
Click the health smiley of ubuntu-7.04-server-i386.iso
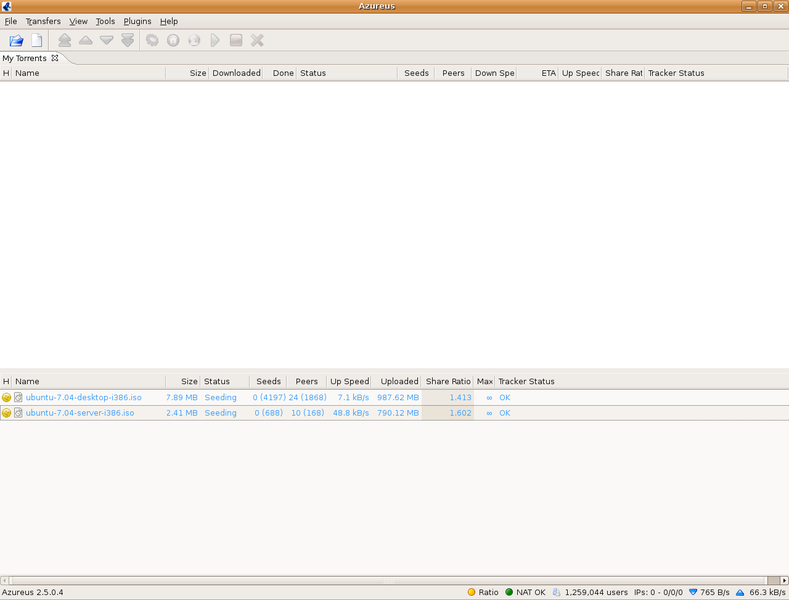click(7, 413)
